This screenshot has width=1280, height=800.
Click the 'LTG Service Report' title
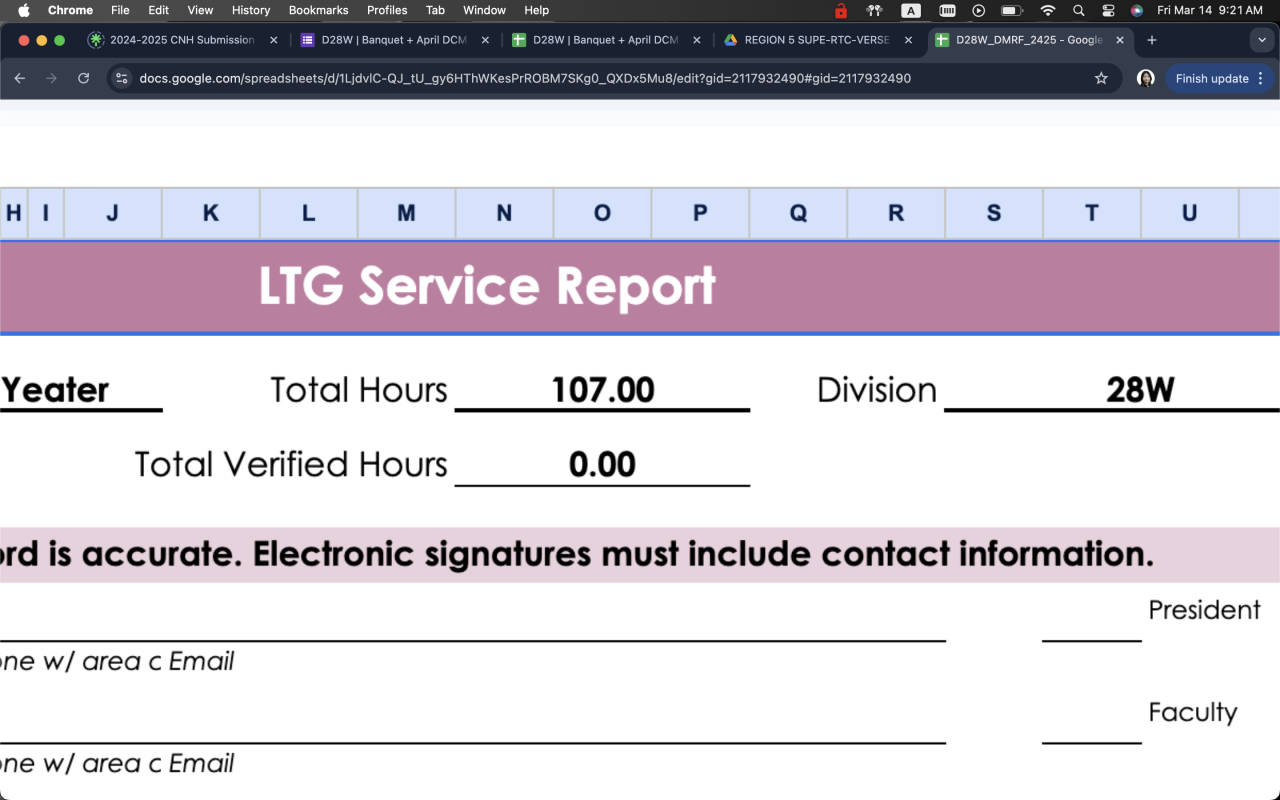(487, 286)
